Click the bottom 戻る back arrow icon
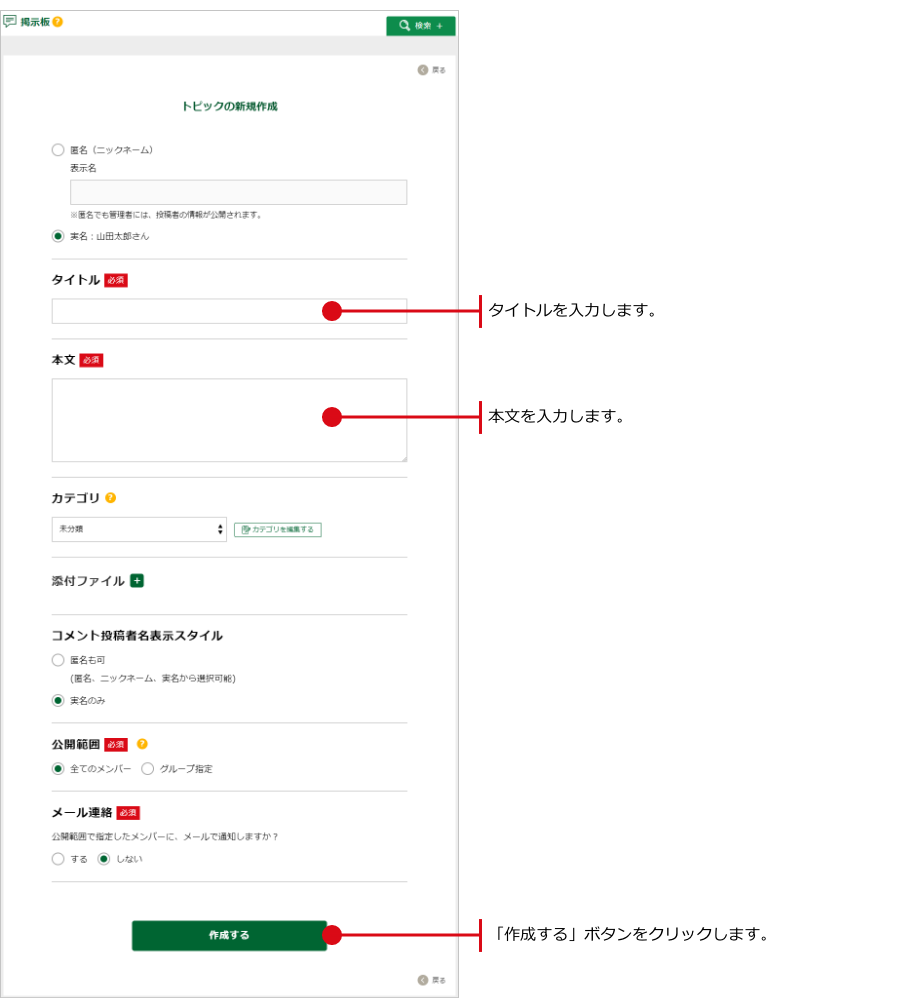900x1008 pixels. click(423, 980)
